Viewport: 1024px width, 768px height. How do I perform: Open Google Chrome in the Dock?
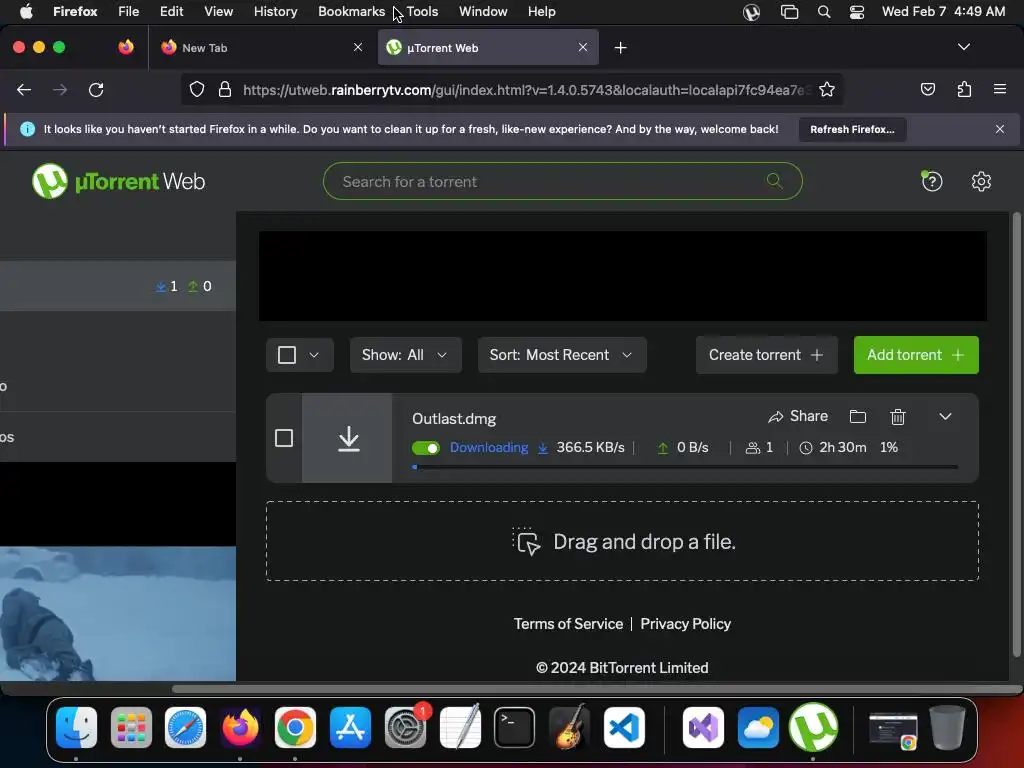pyautogui.click(x=295, y=727)
